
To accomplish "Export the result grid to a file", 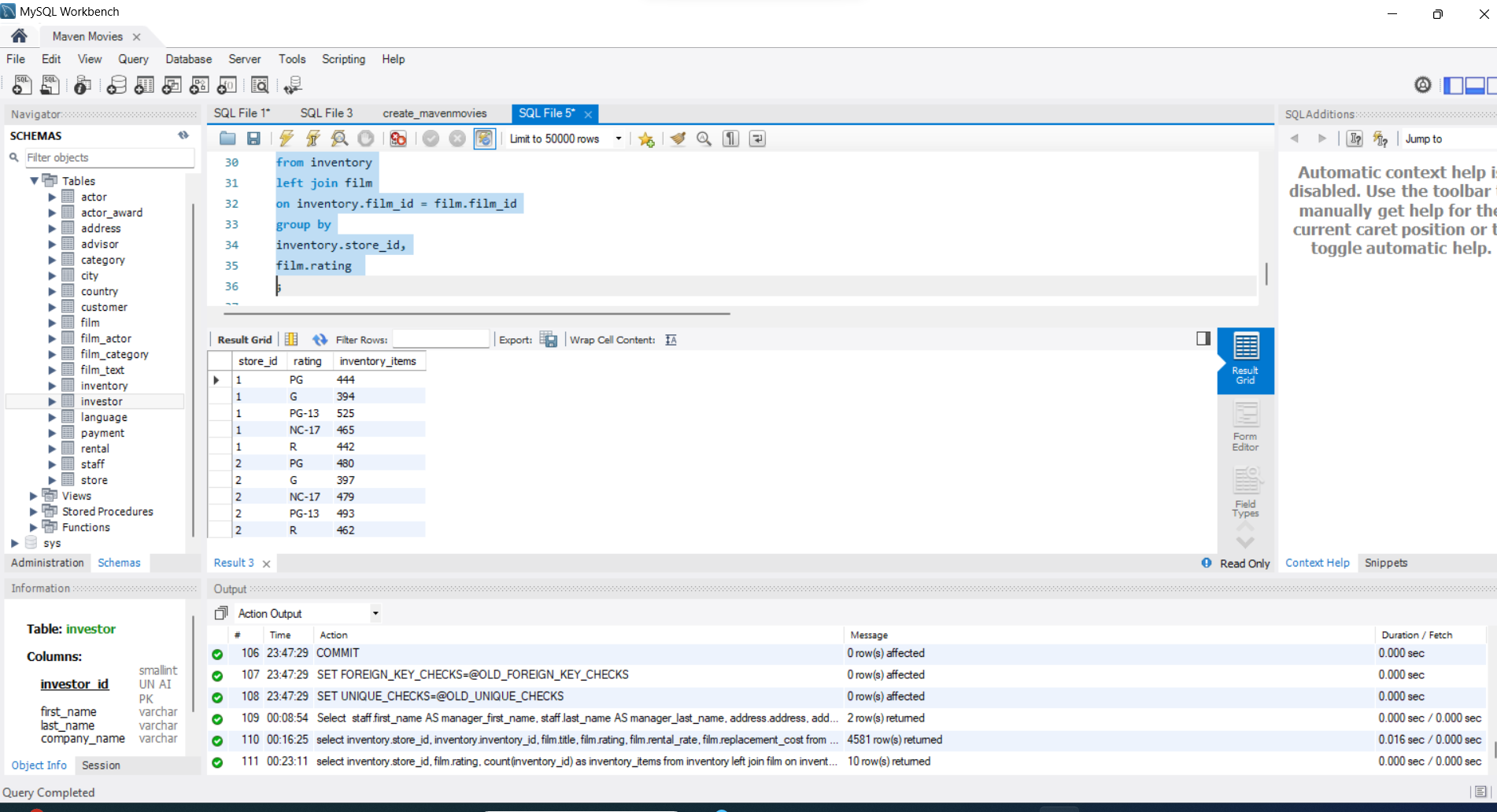I will pyautogui.click(x=549, y=339).
